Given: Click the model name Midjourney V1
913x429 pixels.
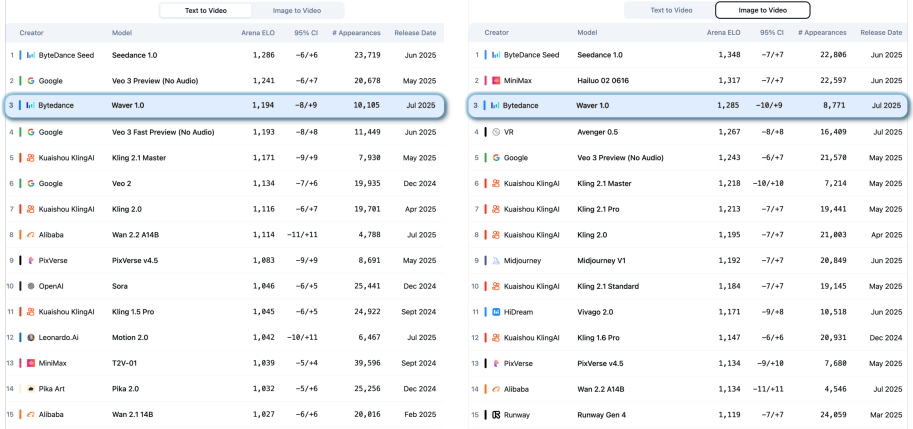Looking at the screenshot, I should click(x=601, y=261).
